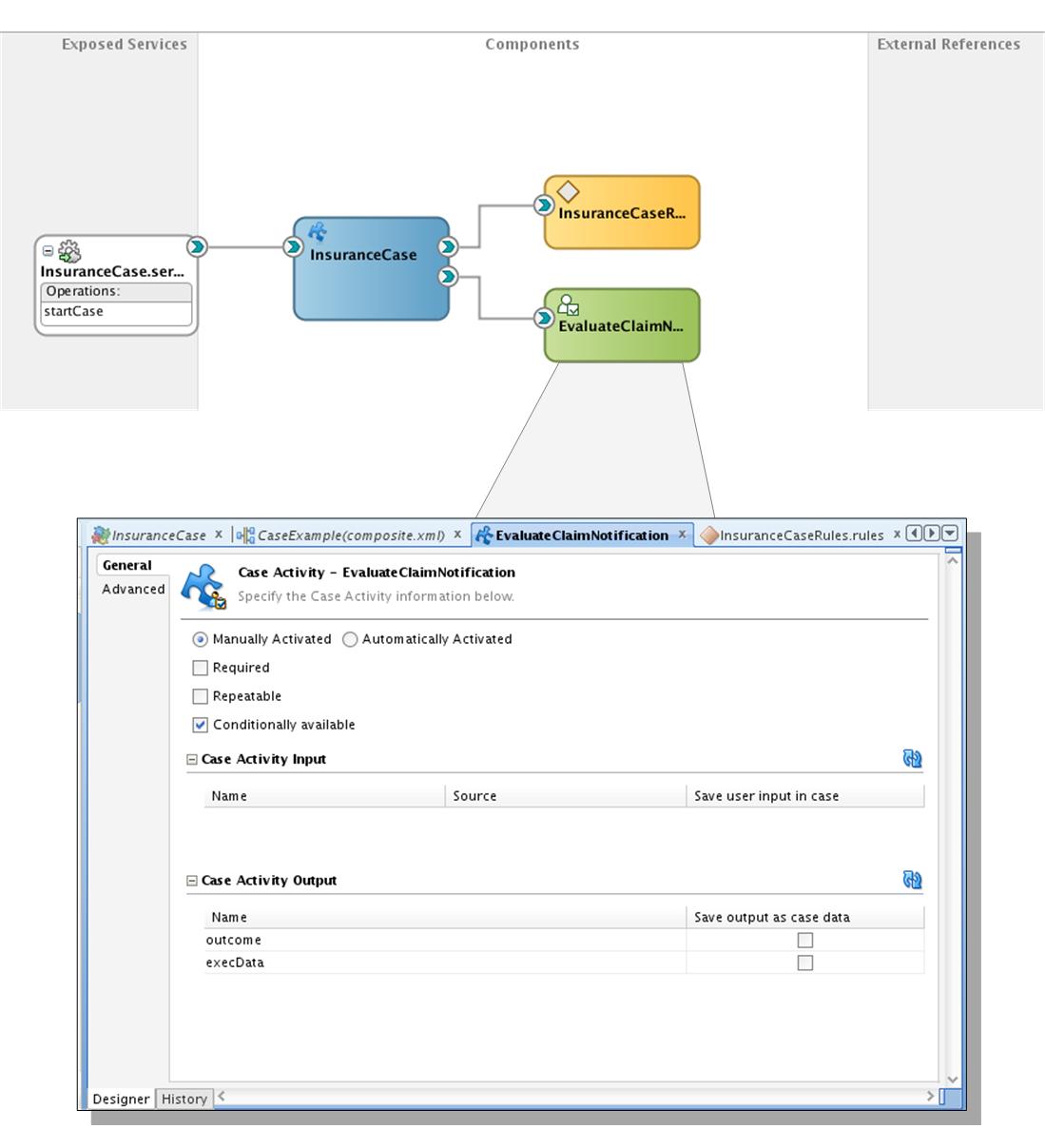Check Save output as case data for outcome row
The height and width of the screenshot is (1148, 1045).
coord(806,940)
